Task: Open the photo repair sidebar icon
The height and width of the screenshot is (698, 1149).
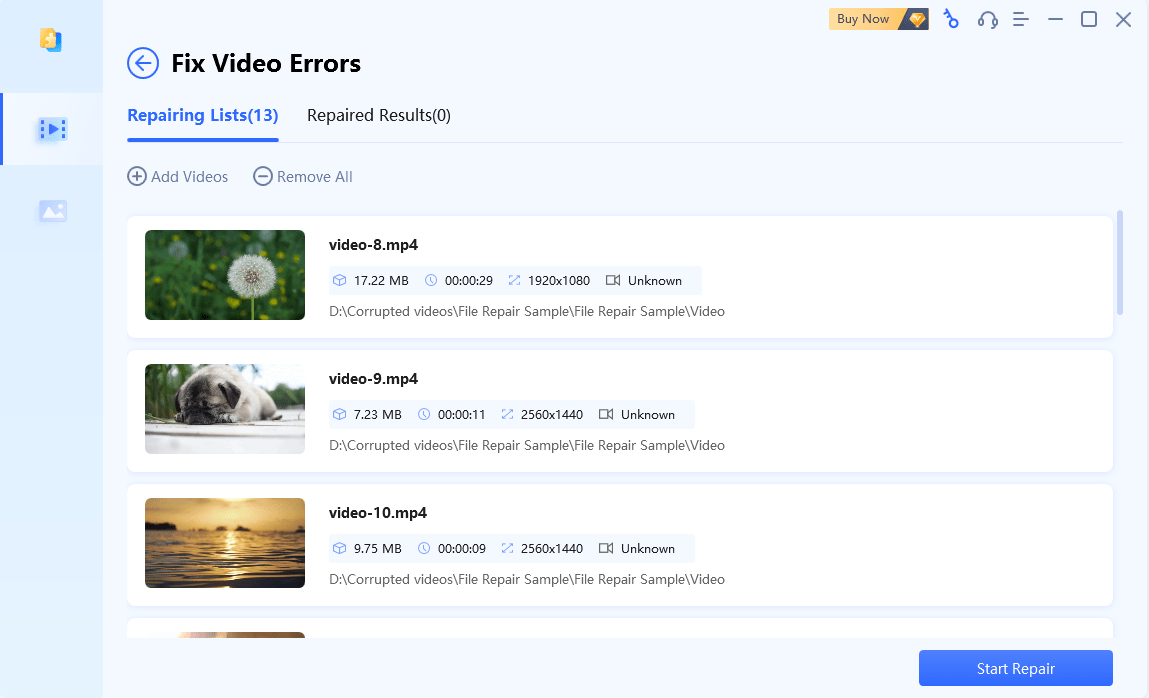Action: click(x=52, y=211)
